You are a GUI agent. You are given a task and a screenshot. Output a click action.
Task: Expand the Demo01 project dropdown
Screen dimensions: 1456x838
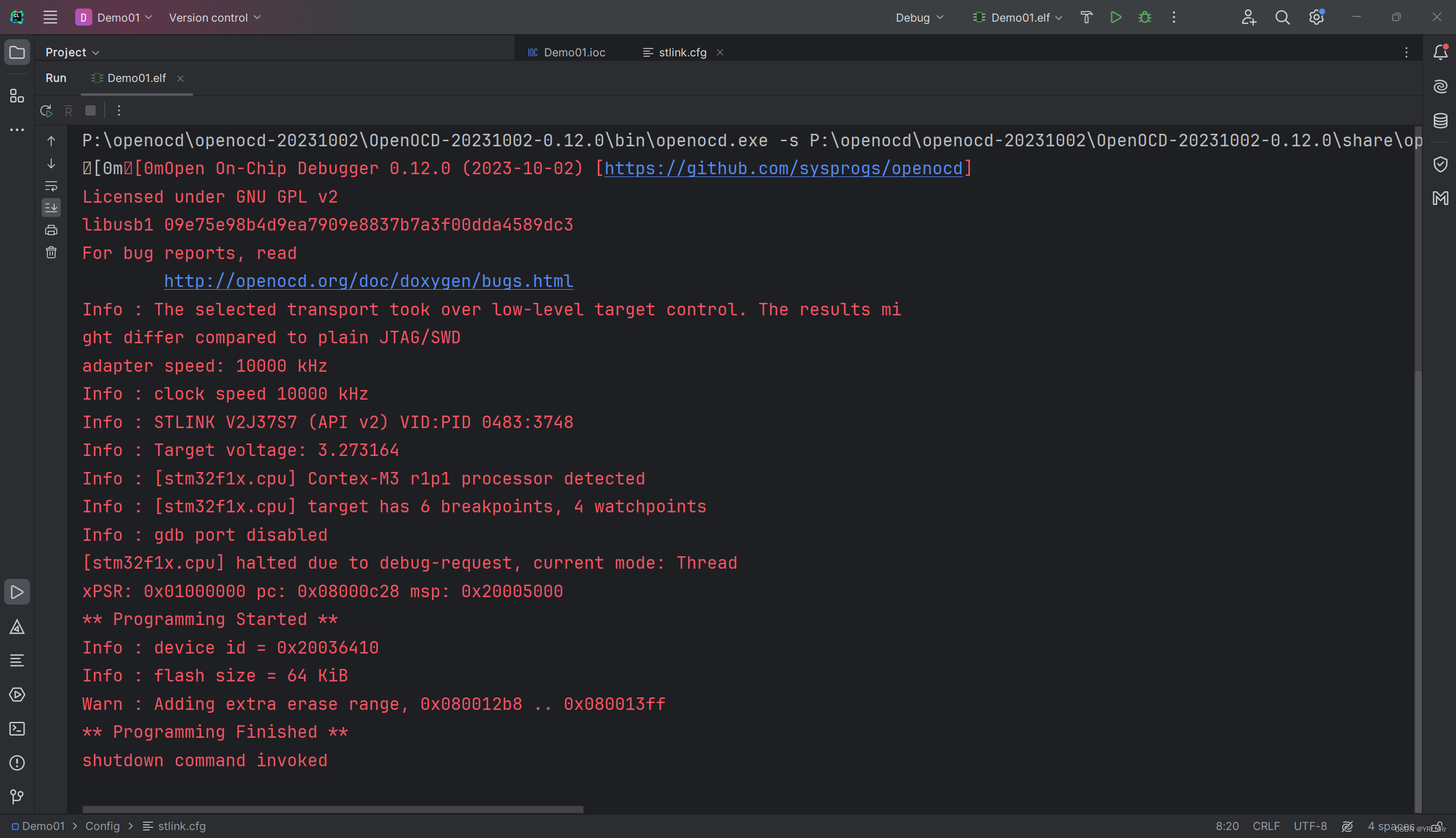tap(114, 17)
